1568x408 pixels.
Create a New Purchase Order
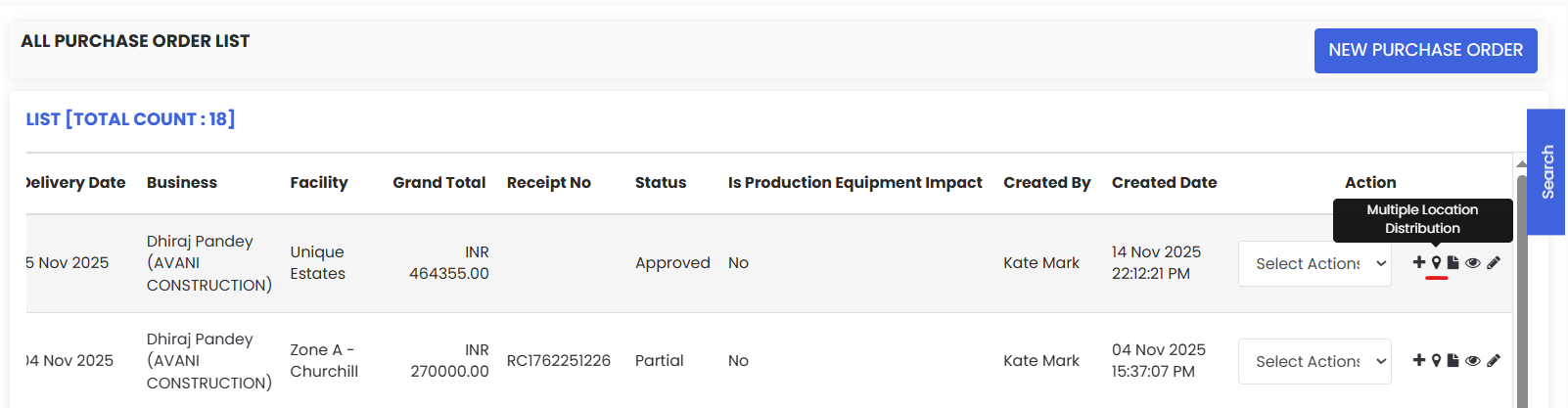[x=1425, y=50]
